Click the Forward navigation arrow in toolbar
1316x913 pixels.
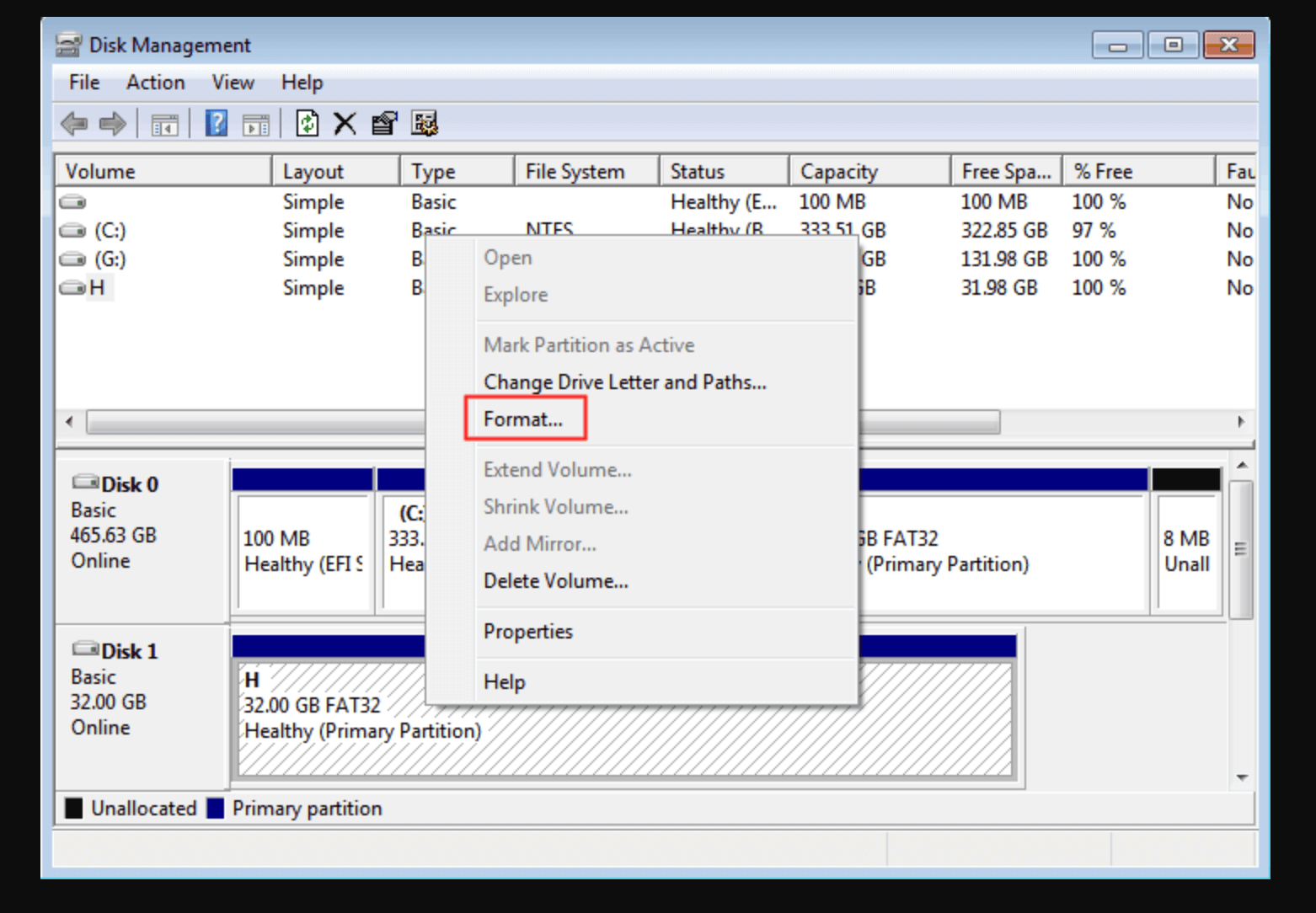(111, 123)
